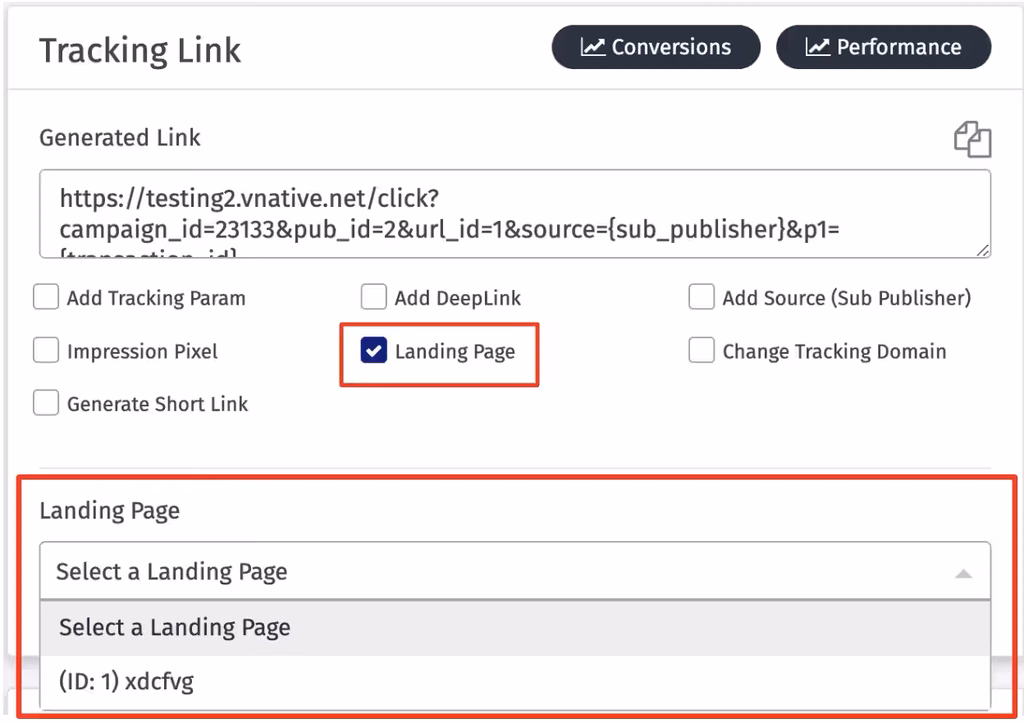1024x724 pixels.
Task: Enable the Add Source (Sub Publisher) checkbox
Action: coord(701,297)
